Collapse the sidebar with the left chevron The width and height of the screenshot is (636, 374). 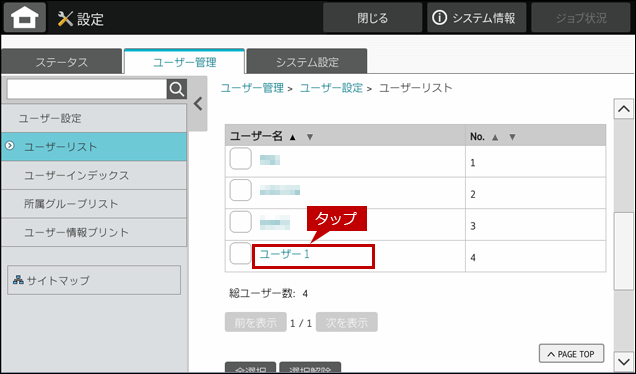(198, 104)
